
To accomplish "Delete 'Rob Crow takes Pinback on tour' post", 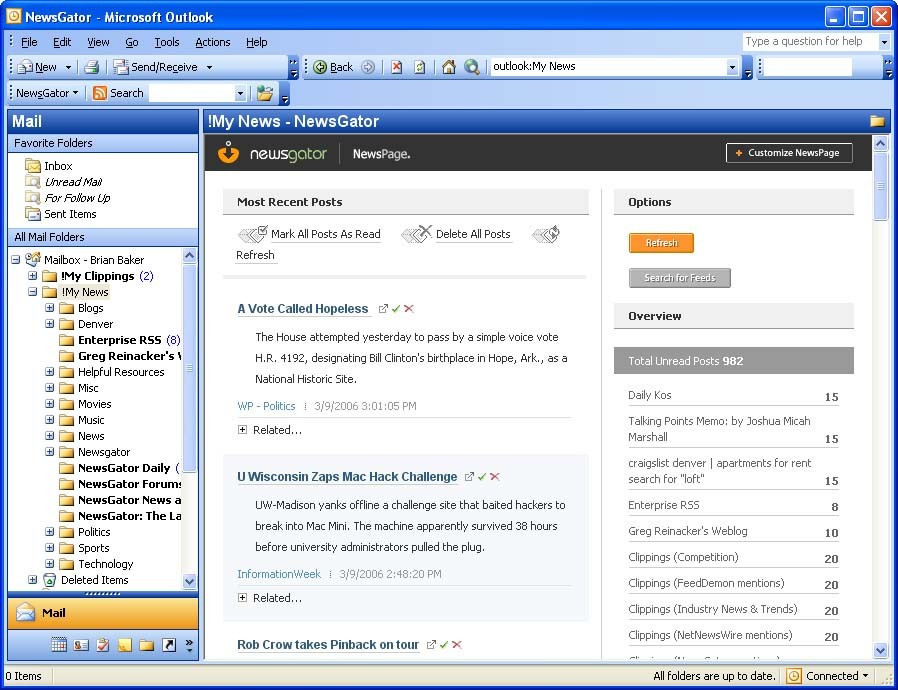I will 456,644.
